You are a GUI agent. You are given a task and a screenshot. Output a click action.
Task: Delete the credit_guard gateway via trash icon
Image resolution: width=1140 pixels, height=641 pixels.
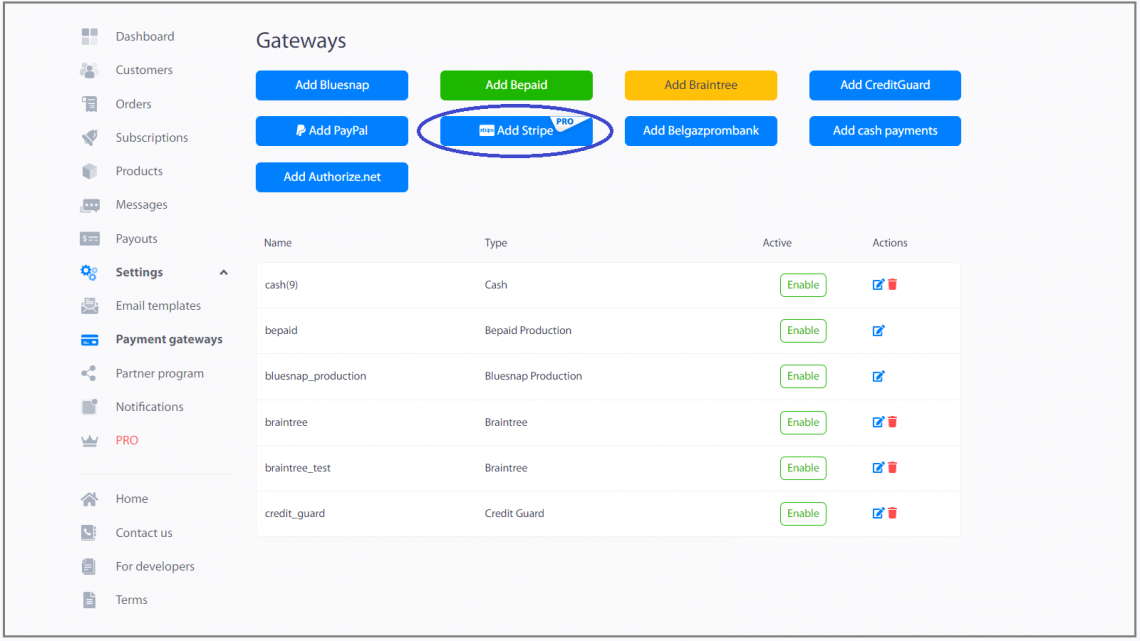893,513
